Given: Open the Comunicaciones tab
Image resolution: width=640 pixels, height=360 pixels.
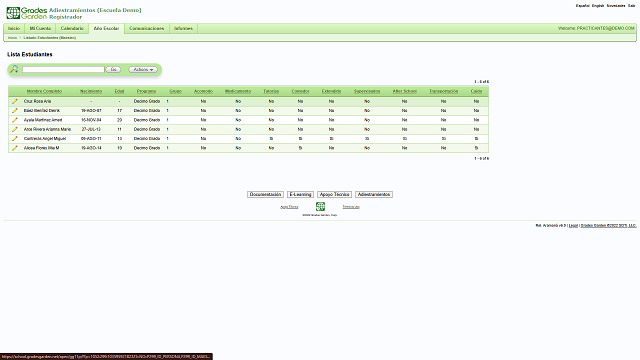Looking at the screenshot, I should pyautogui.click(x=147, y=29).
